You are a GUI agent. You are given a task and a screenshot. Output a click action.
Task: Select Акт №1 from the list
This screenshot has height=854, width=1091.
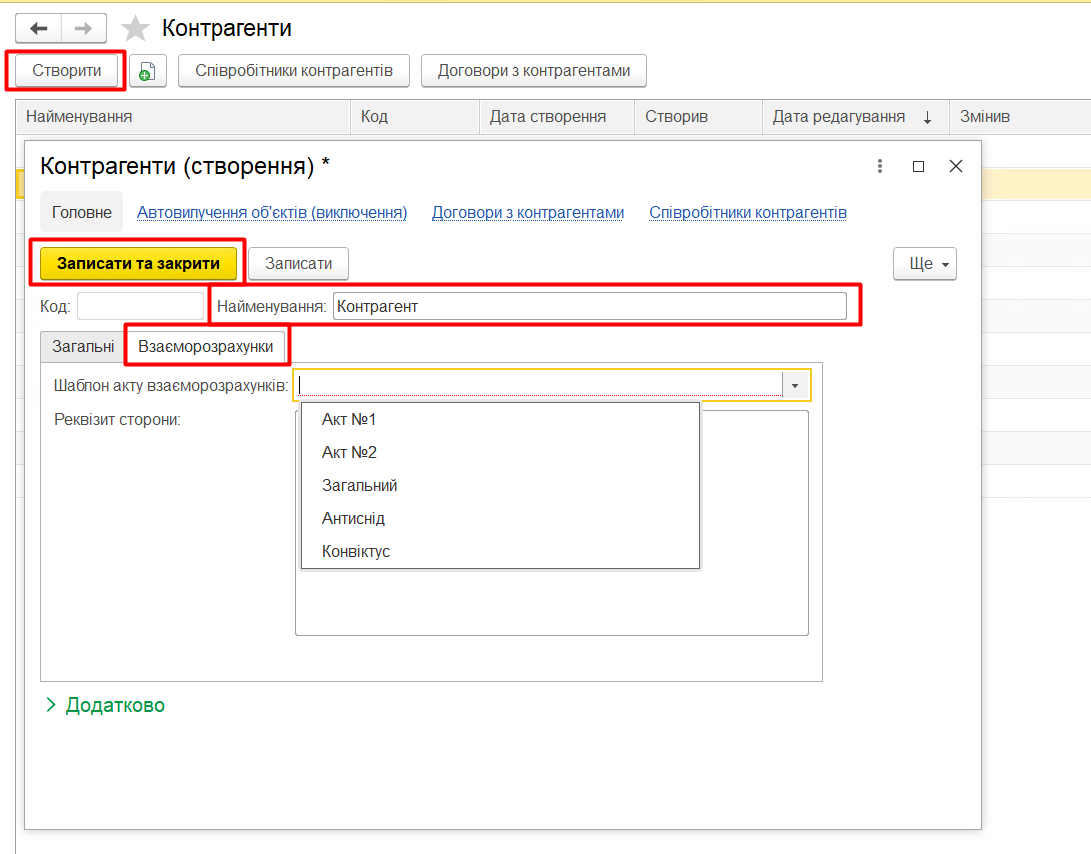pyautogui.click(x=349, y=419)
